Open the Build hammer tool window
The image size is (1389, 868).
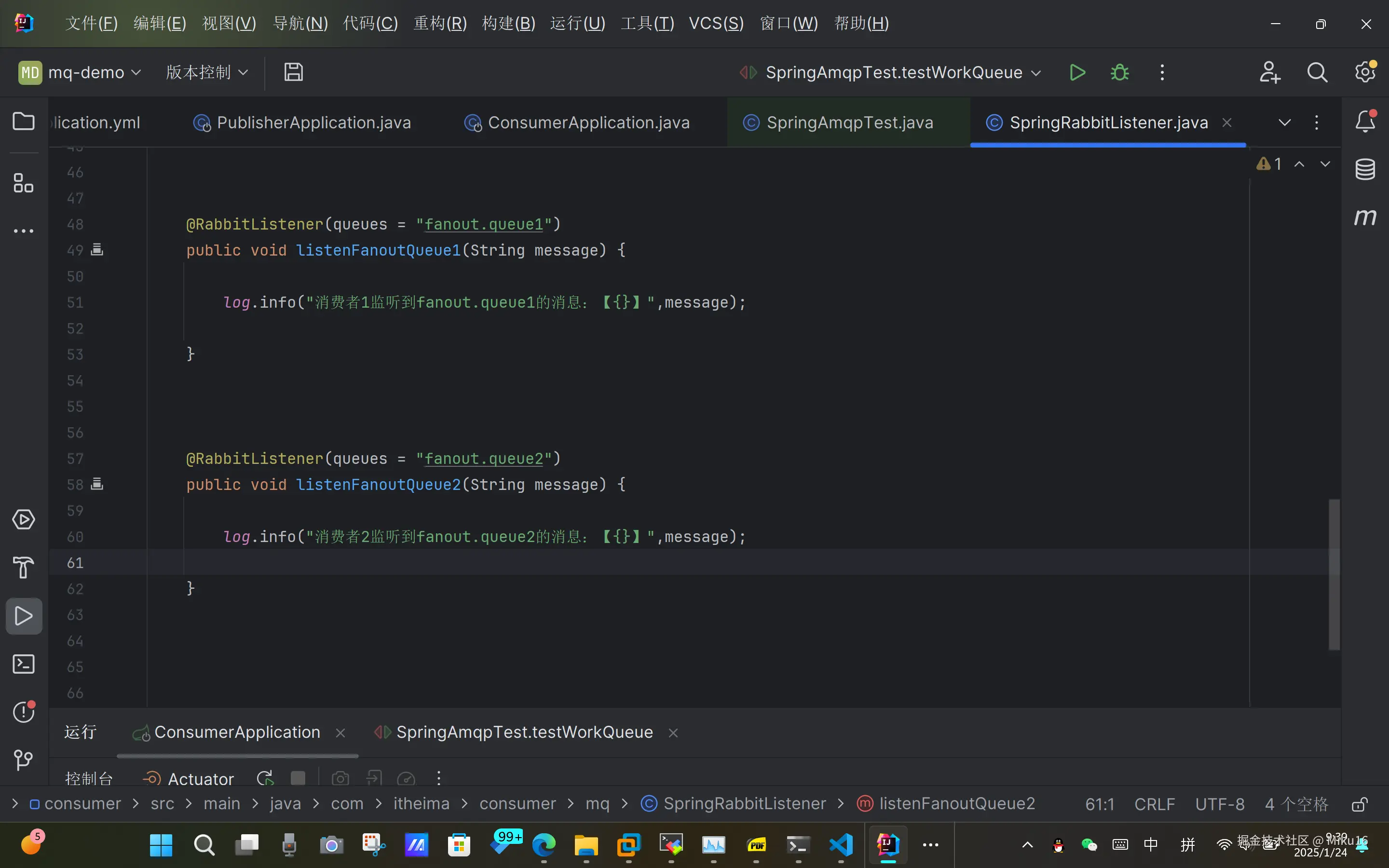pos(24,568)
